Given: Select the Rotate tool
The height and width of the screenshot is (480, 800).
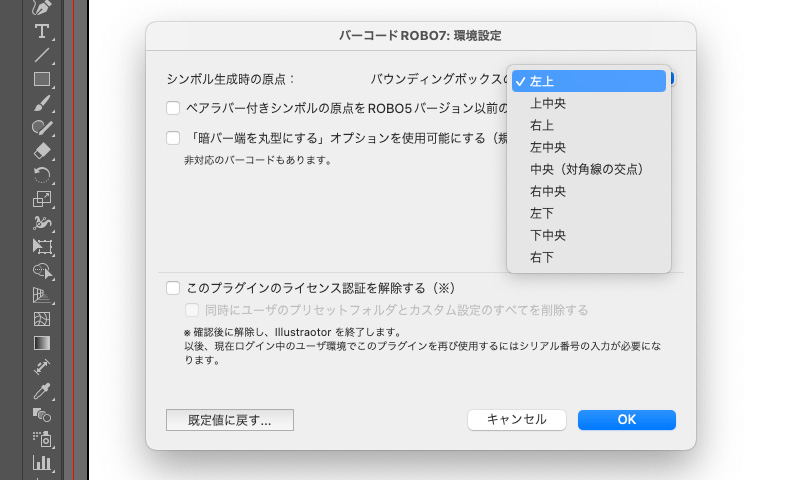Looking at the screenshot, I should click(42, 175).
